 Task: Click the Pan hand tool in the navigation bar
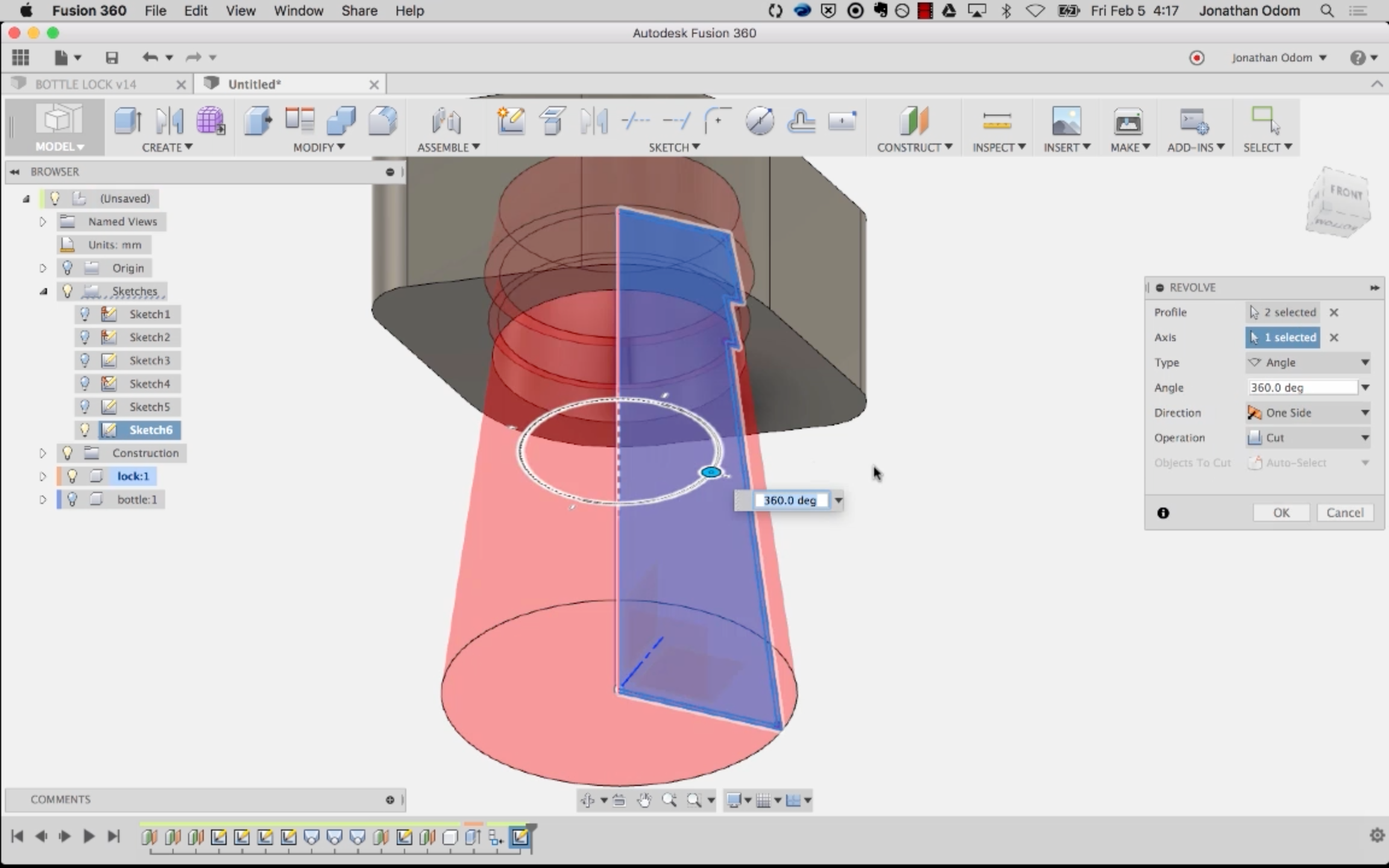(644, 800)
